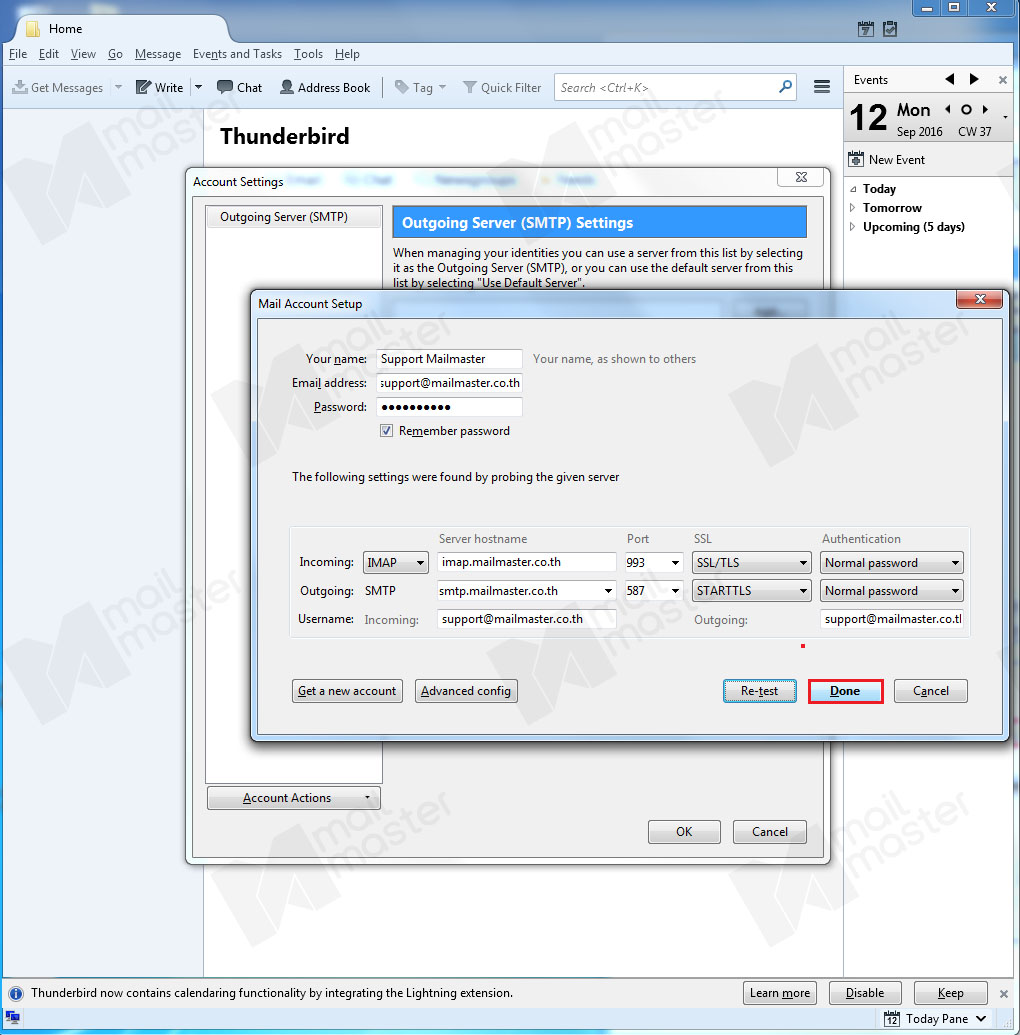Create a New Event
The height and width of the screenshot is (1035, 1020).
[x=886, y=160]
